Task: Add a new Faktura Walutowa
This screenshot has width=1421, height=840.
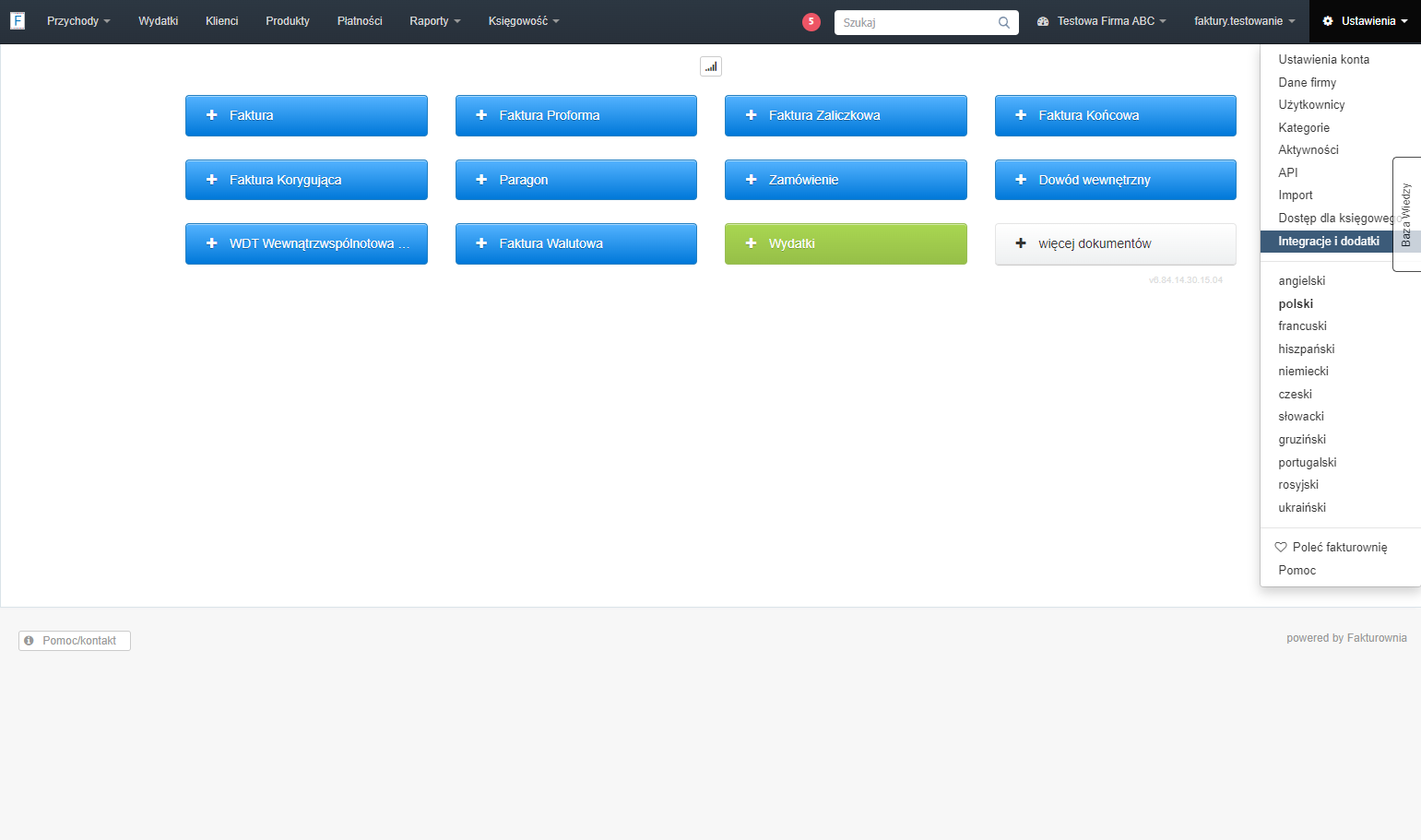Action: [x=576, y=243]
